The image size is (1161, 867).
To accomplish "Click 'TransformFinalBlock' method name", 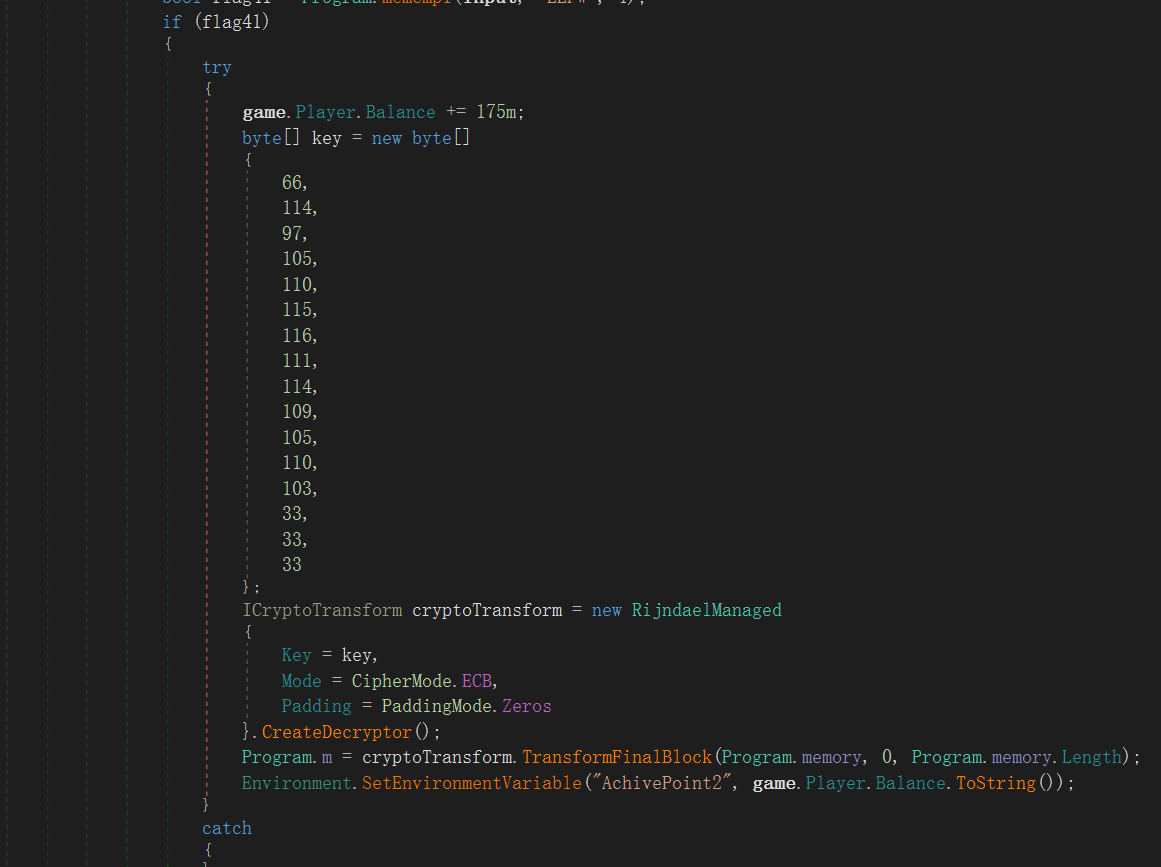I will point(617,757).
